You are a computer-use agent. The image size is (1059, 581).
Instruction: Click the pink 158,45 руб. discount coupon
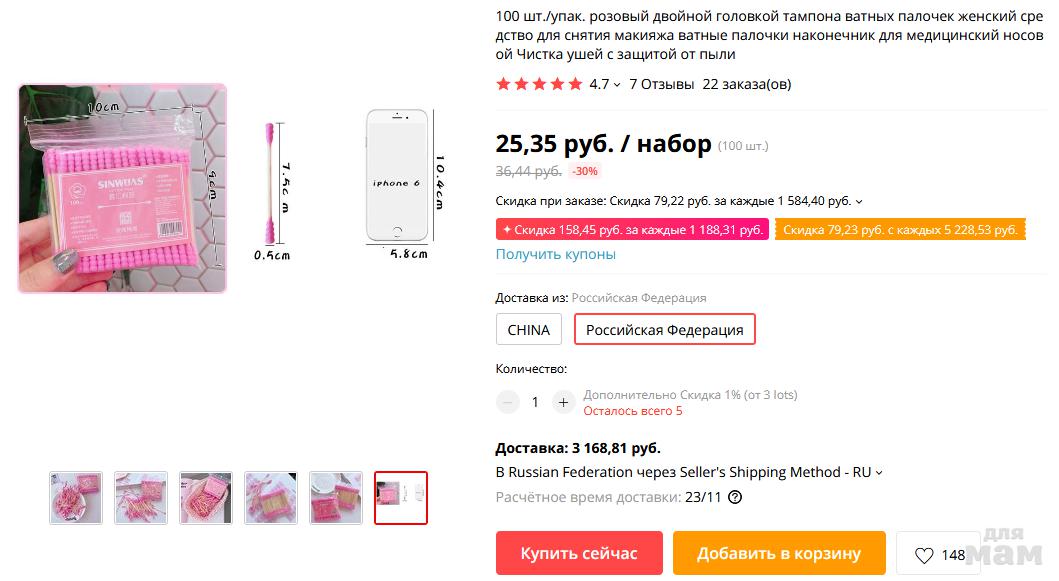632,230
